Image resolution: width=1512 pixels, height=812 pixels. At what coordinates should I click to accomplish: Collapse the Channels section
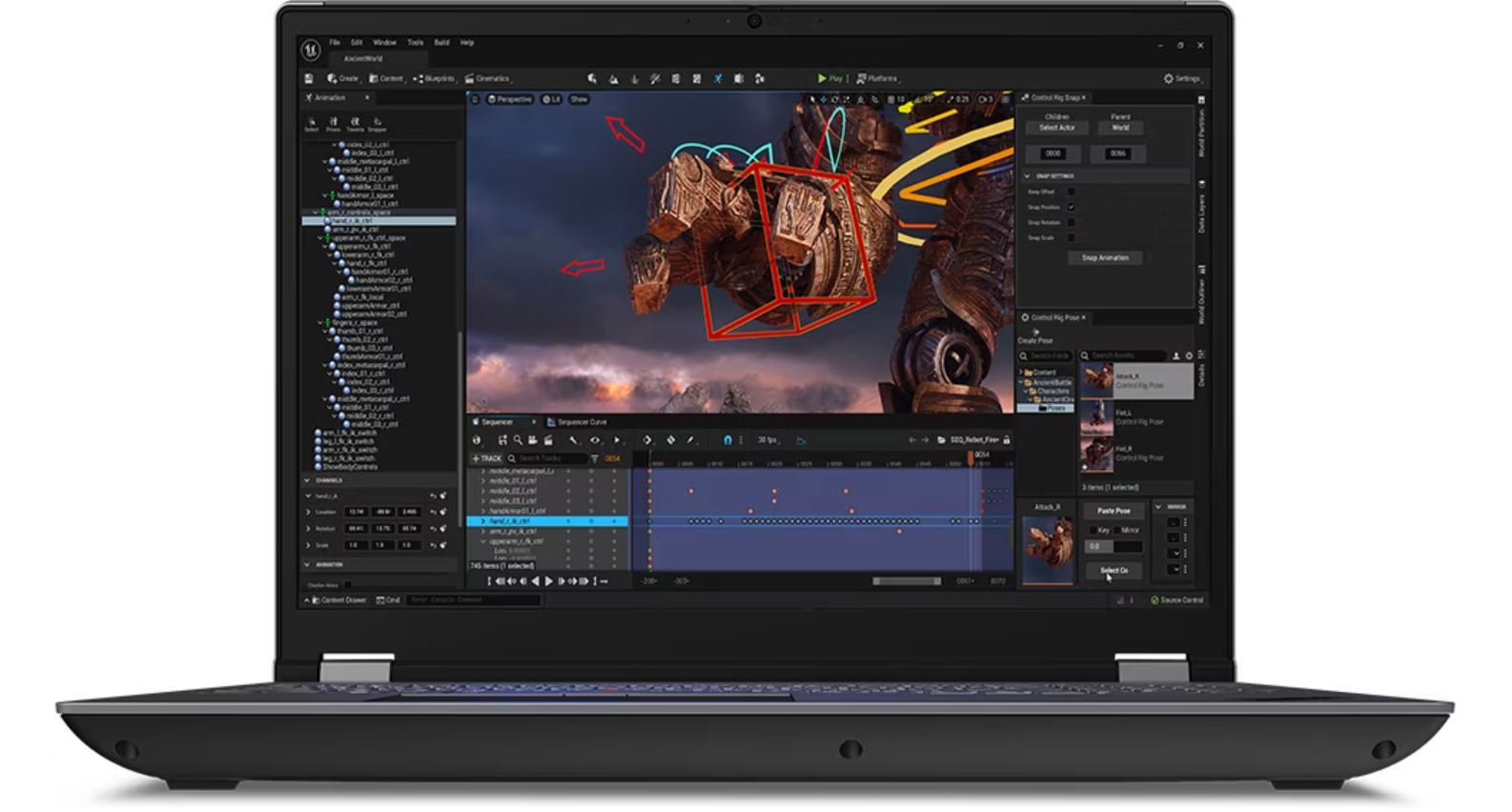[307, 480]
